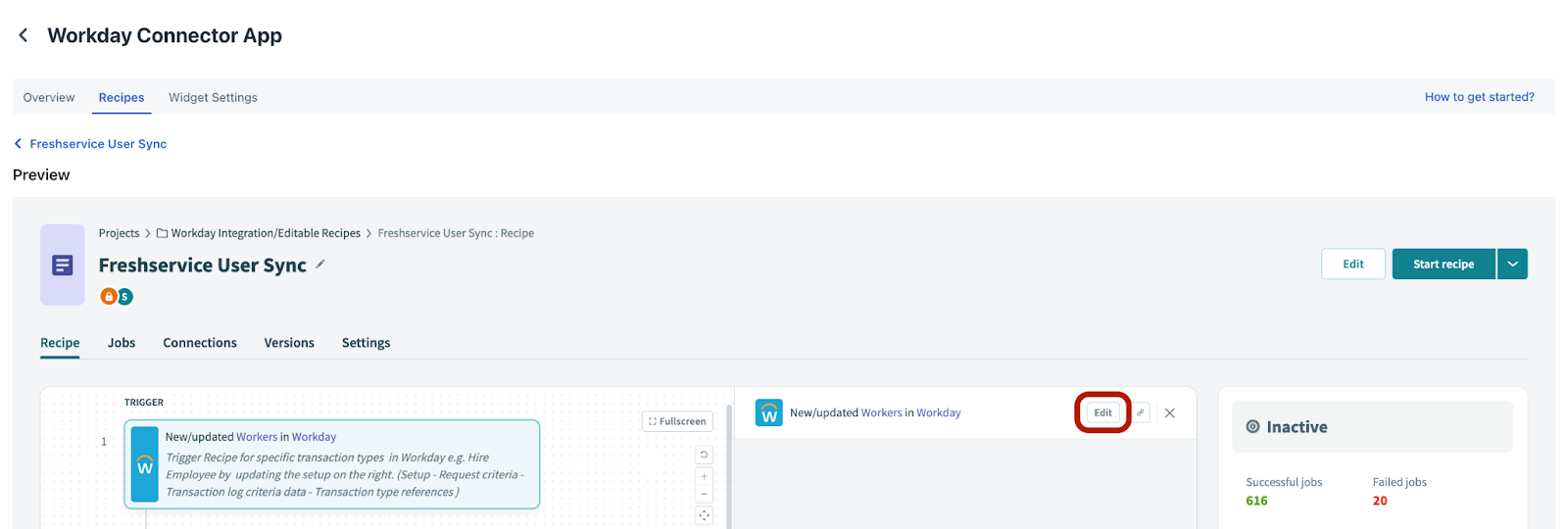Click the TRIGGER label above step
The height and width of the screenshot is (529, 1568).
[x=144, y=403]
